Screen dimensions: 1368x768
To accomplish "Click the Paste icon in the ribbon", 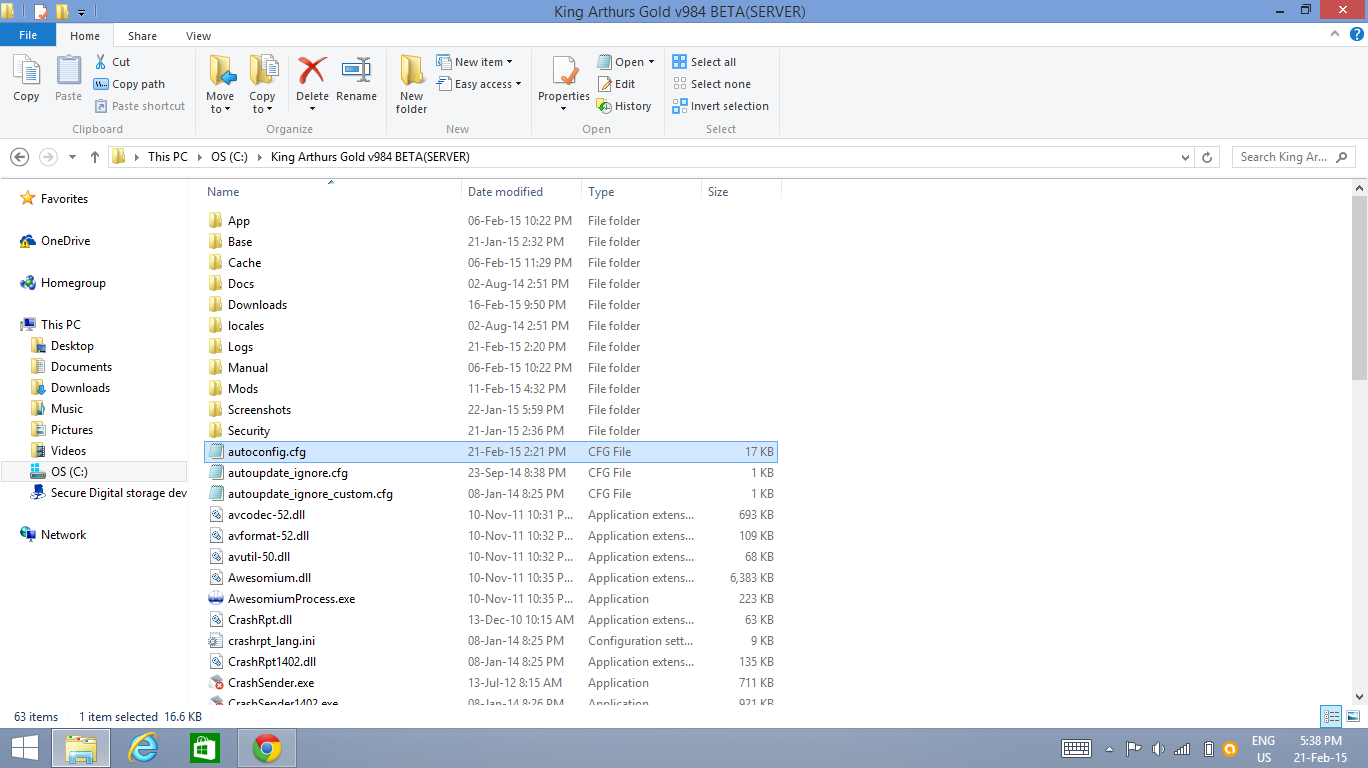I will (68, 79).
